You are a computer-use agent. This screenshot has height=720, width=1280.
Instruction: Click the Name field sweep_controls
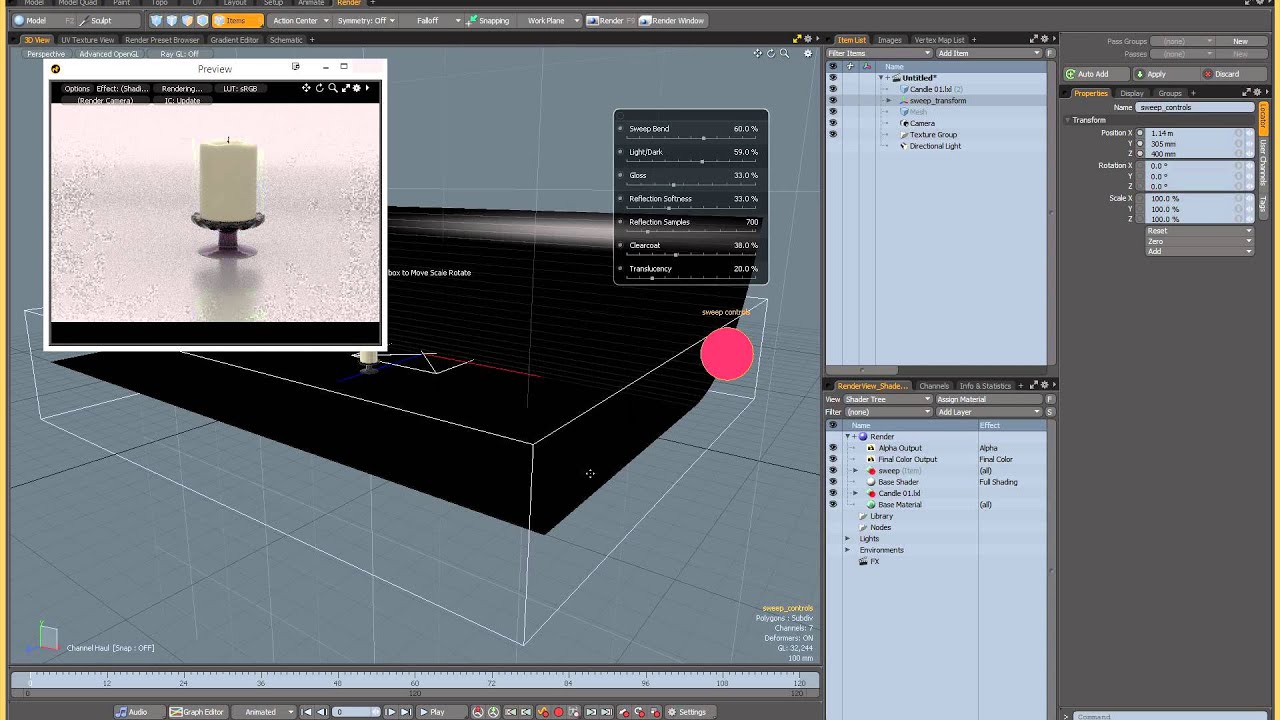click(1195, 107)
